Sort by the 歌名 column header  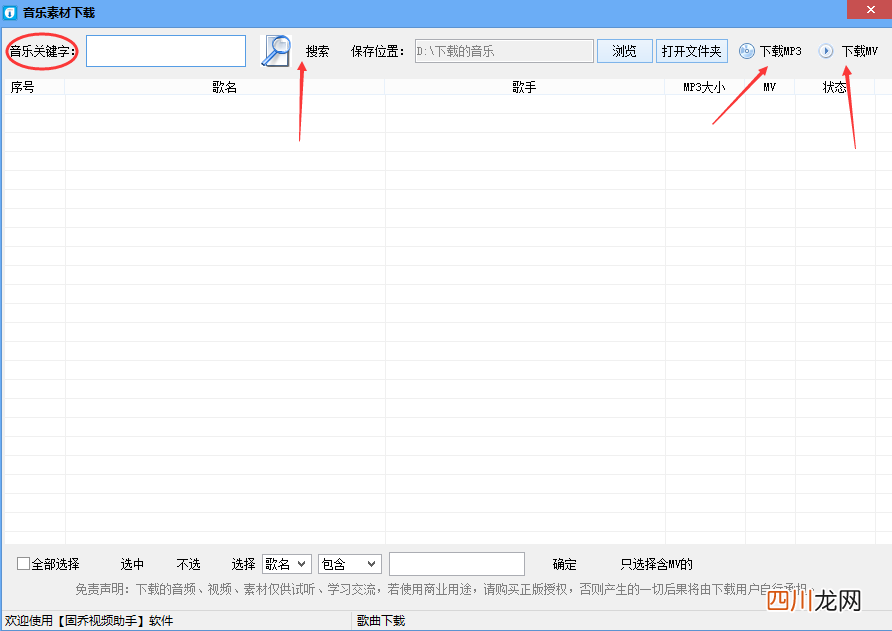click(x=225, y=87)
